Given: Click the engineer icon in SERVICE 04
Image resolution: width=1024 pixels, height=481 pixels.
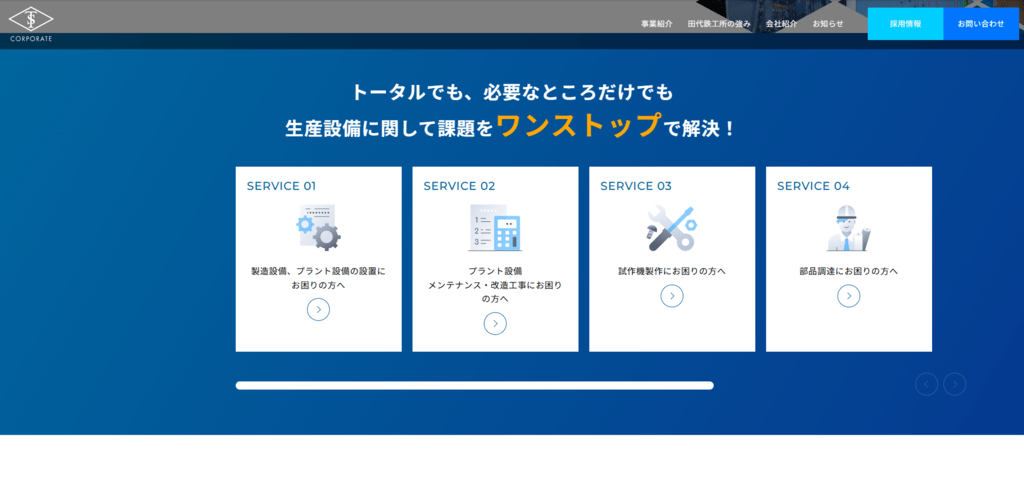Looking at the screenshot, I should point(848,228).
